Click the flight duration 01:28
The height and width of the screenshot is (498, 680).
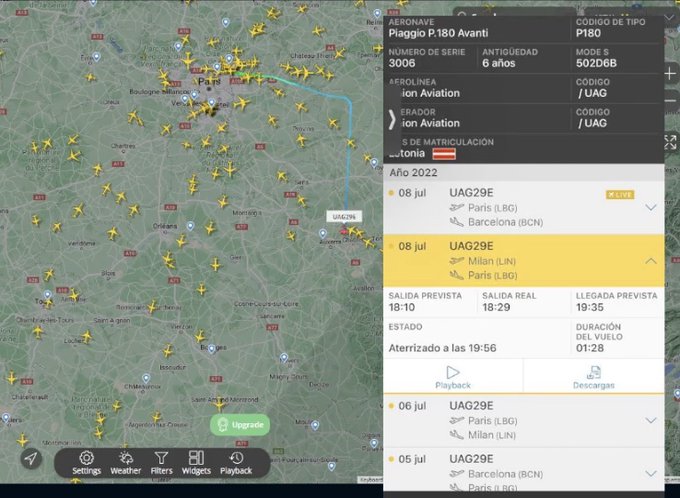click(x=590, y=348)
